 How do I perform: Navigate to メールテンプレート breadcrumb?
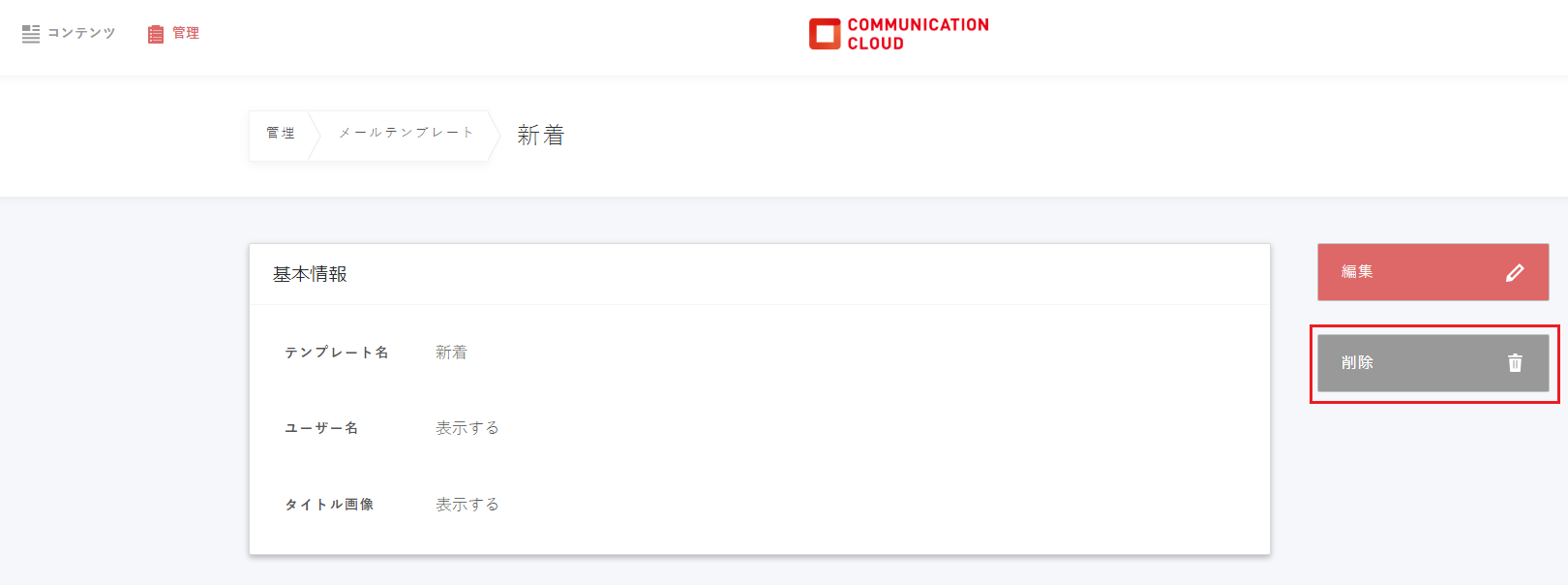(x=406, y=133)
